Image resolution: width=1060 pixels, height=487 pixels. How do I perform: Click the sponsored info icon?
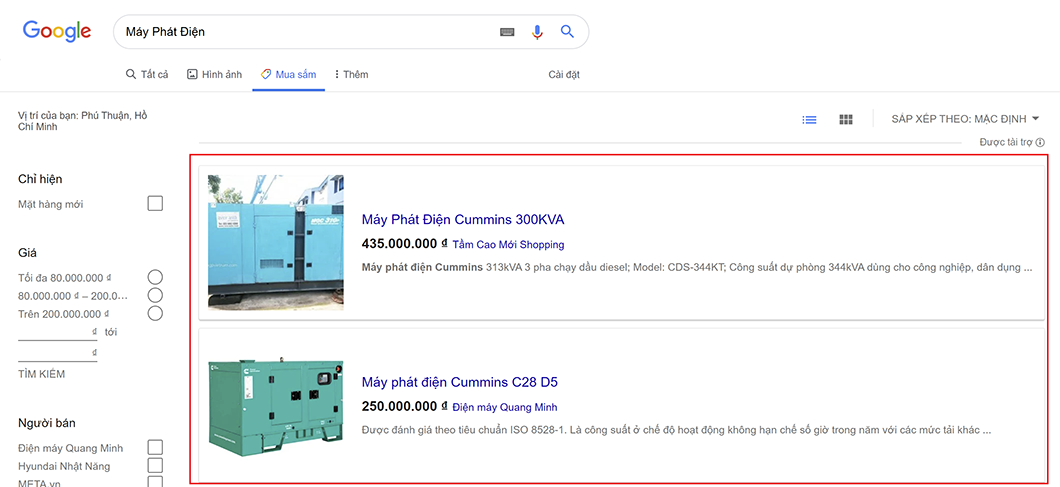[x=1040, y=143]
